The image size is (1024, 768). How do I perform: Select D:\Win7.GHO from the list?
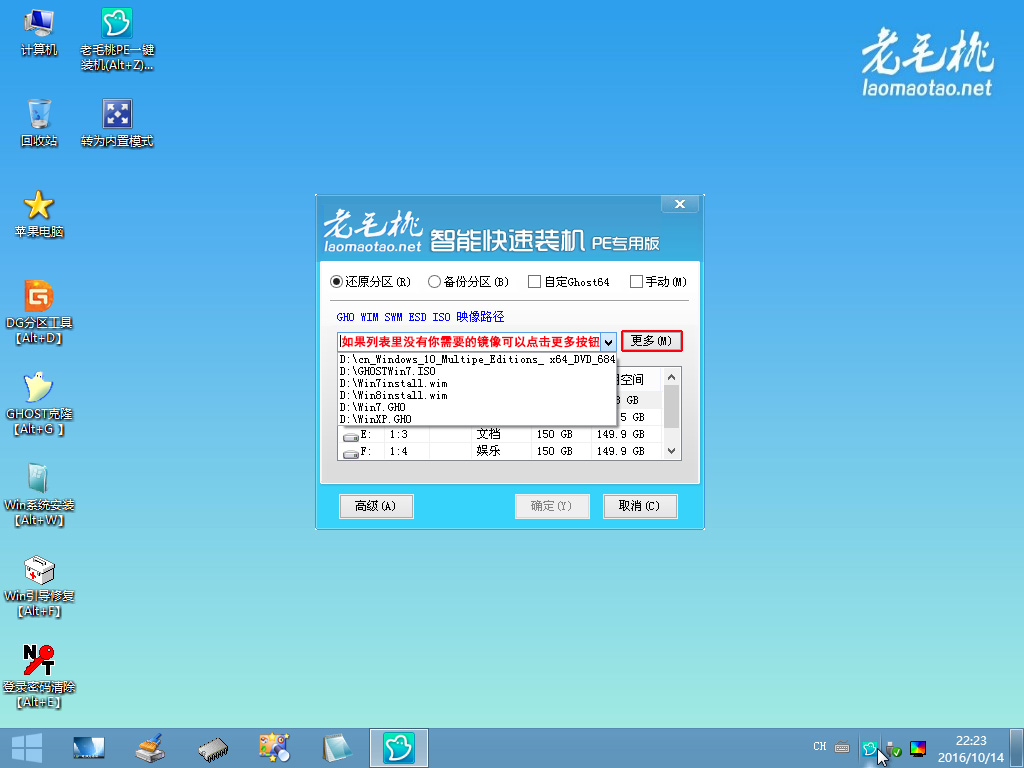pos(477,407)
